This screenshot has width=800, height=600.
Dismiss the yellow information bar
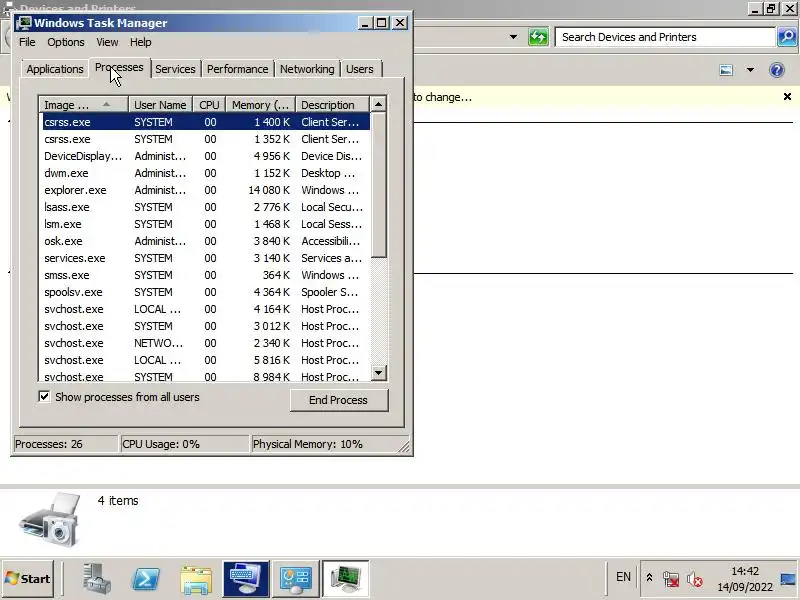pyautogui.click(x=787, y=96)
